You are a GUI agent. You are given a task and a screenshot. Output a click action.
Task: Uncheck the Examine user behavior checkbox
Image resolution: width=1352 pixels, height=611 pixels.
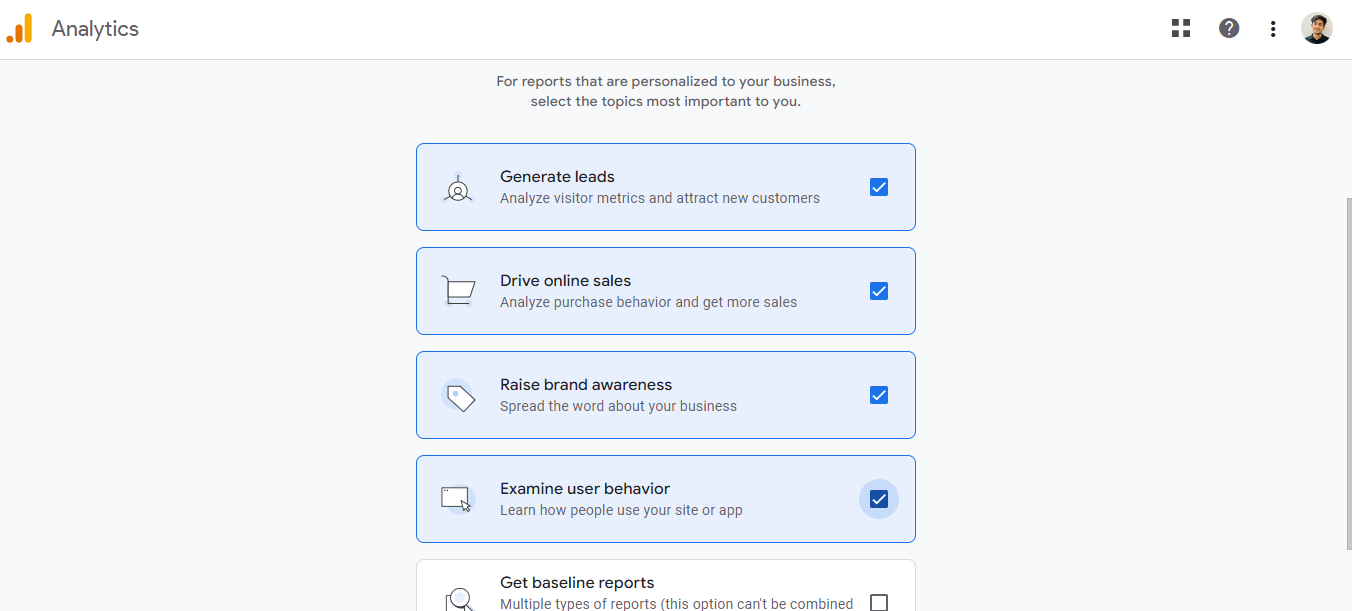879,499
